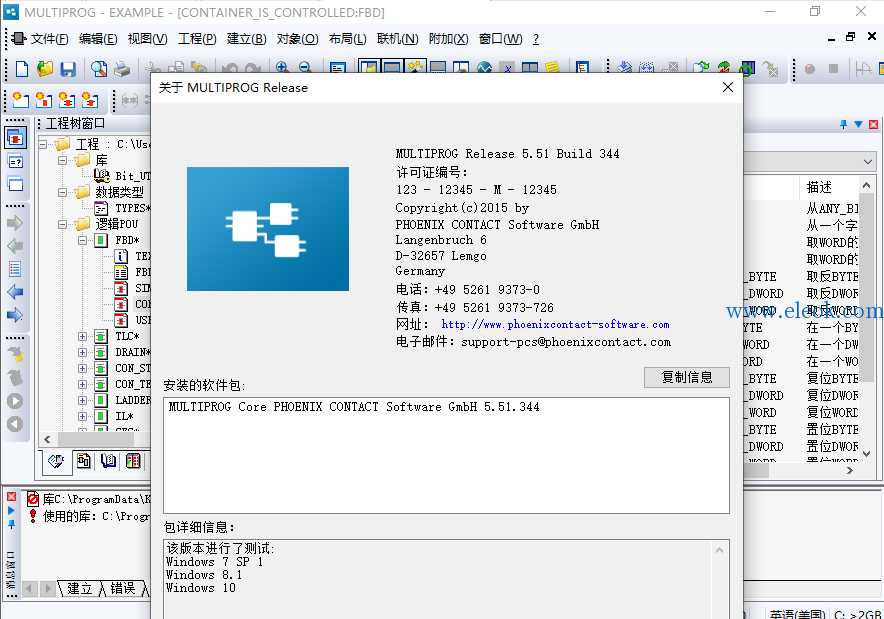Click the second insert icon with red block
Image resolution: width=884 pixels, height=619 pixels.
pyautogui.click(x=44, y=100)
